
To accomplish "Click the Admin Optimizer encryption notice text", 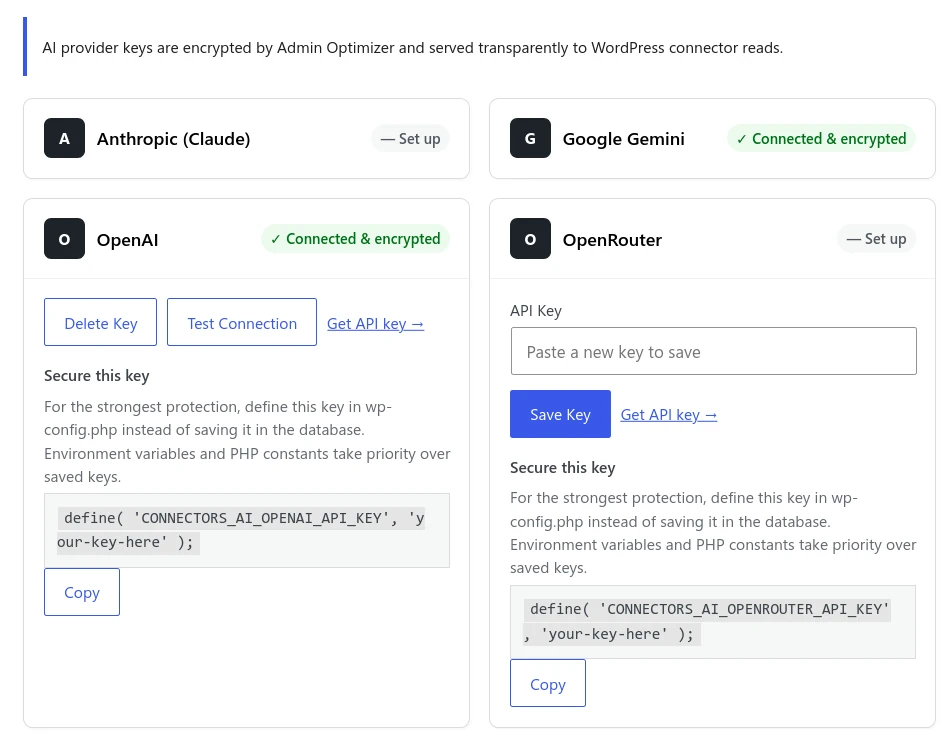I will 413,48.
